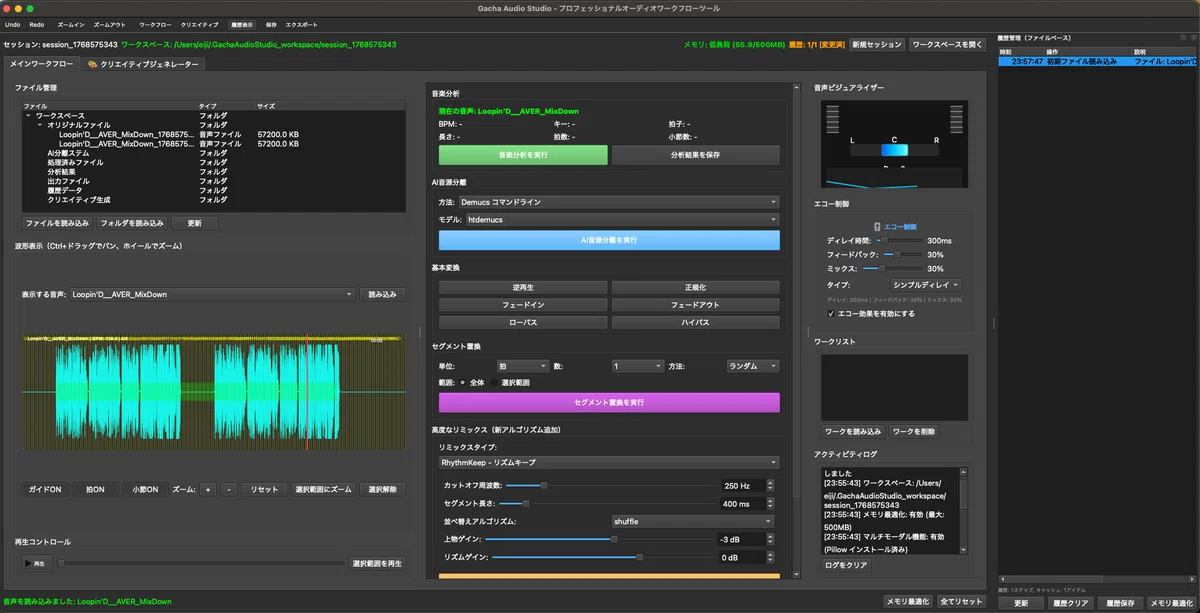1200x613 pixels.
Task: Open the palette-icon クリエイティブジェネレーター tab
Action: pos(143,64)
